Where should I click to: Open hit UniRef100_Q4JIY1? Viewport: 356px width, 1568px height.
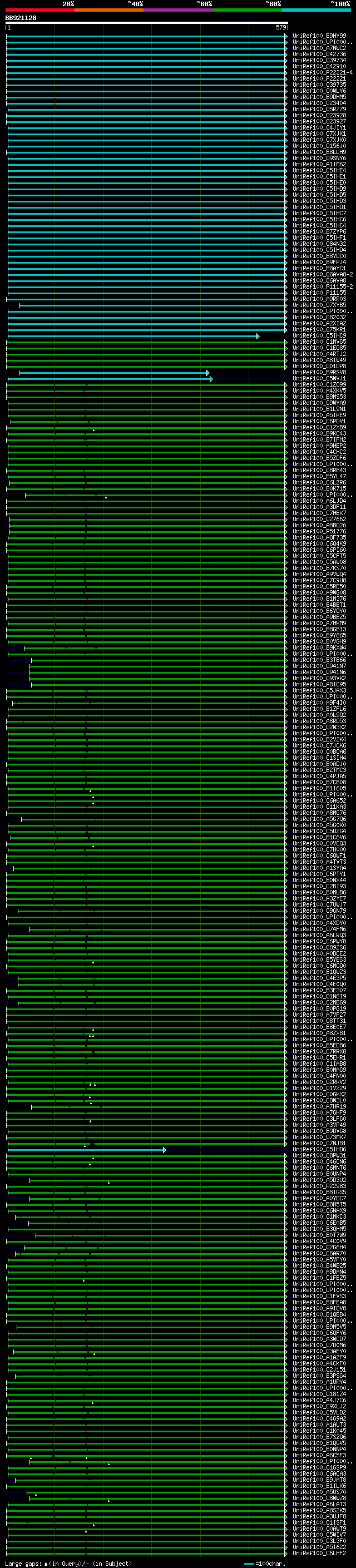tap(319, 128)
